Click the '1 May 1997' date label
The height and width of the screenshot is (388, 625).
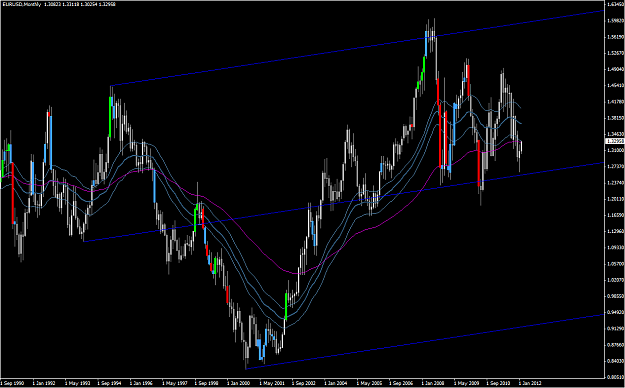(174, 383)
